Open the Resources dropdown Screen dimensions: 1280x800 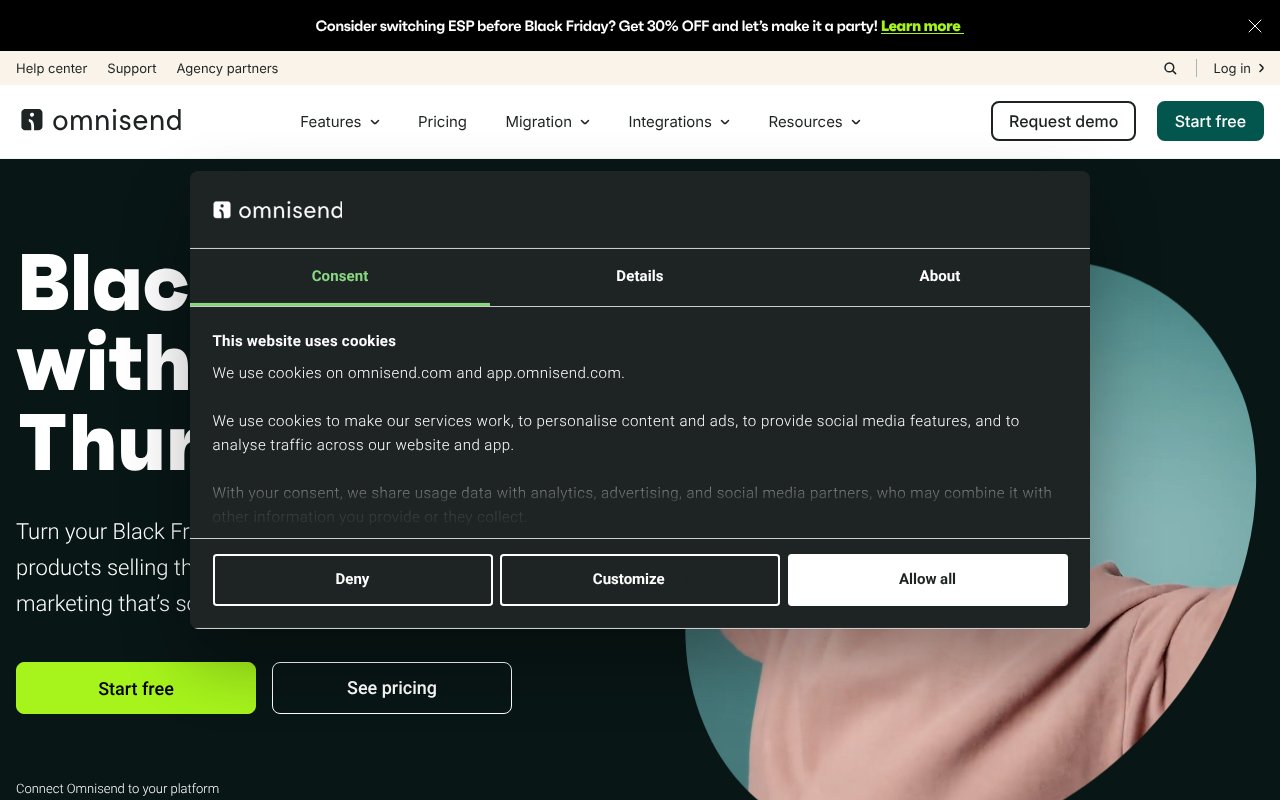813,121
